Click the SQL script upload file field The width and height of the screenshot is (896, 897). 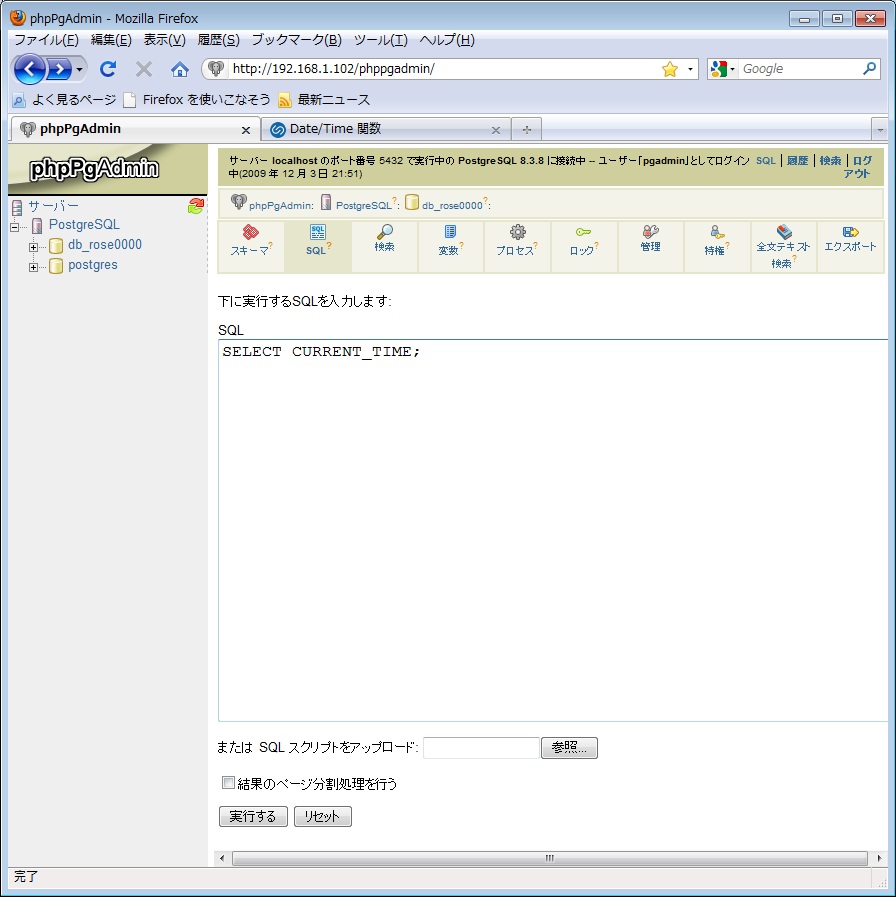coord(481,748)
